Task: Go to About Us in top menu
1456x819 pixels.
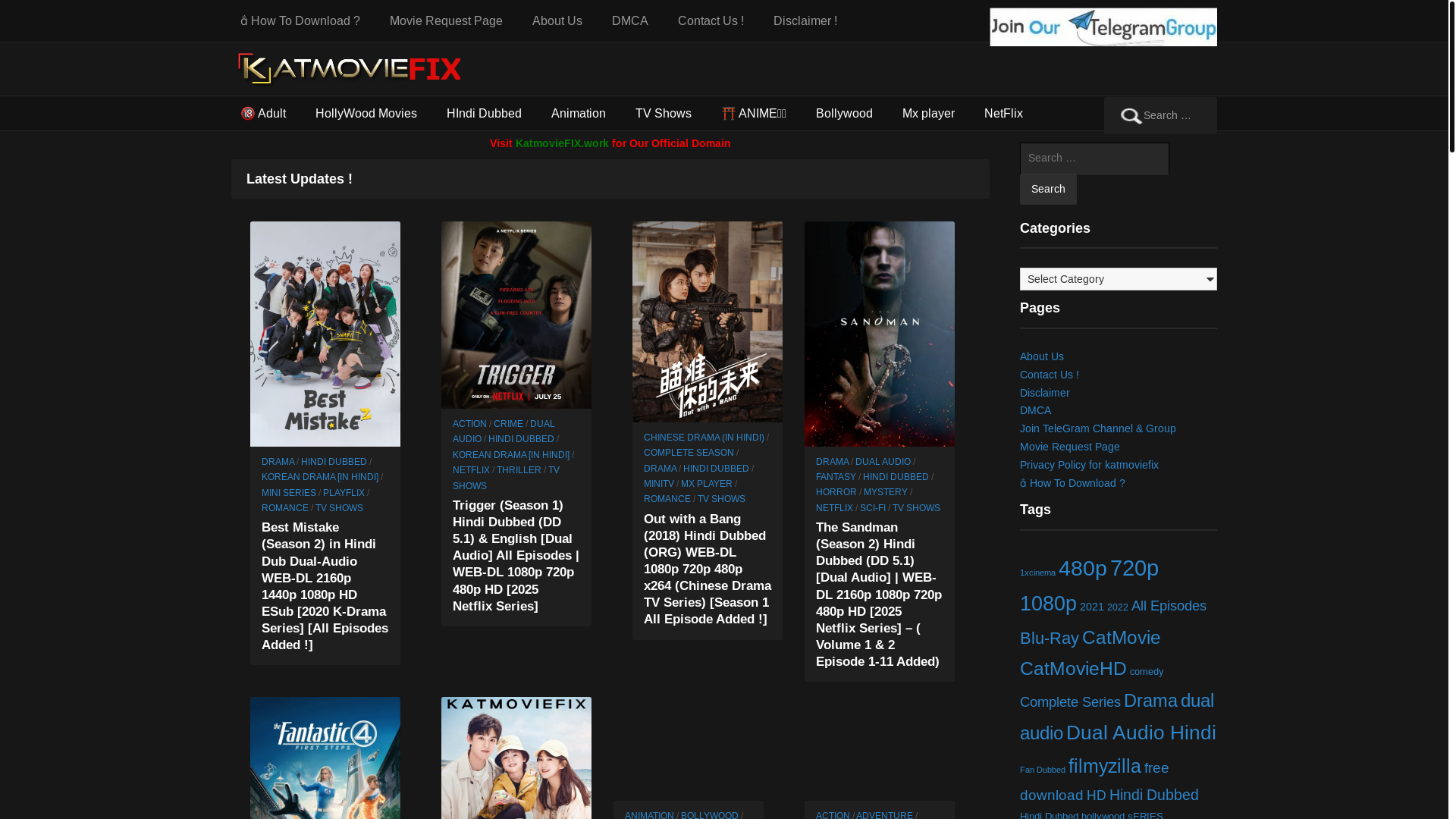Action: click(557, 21)
